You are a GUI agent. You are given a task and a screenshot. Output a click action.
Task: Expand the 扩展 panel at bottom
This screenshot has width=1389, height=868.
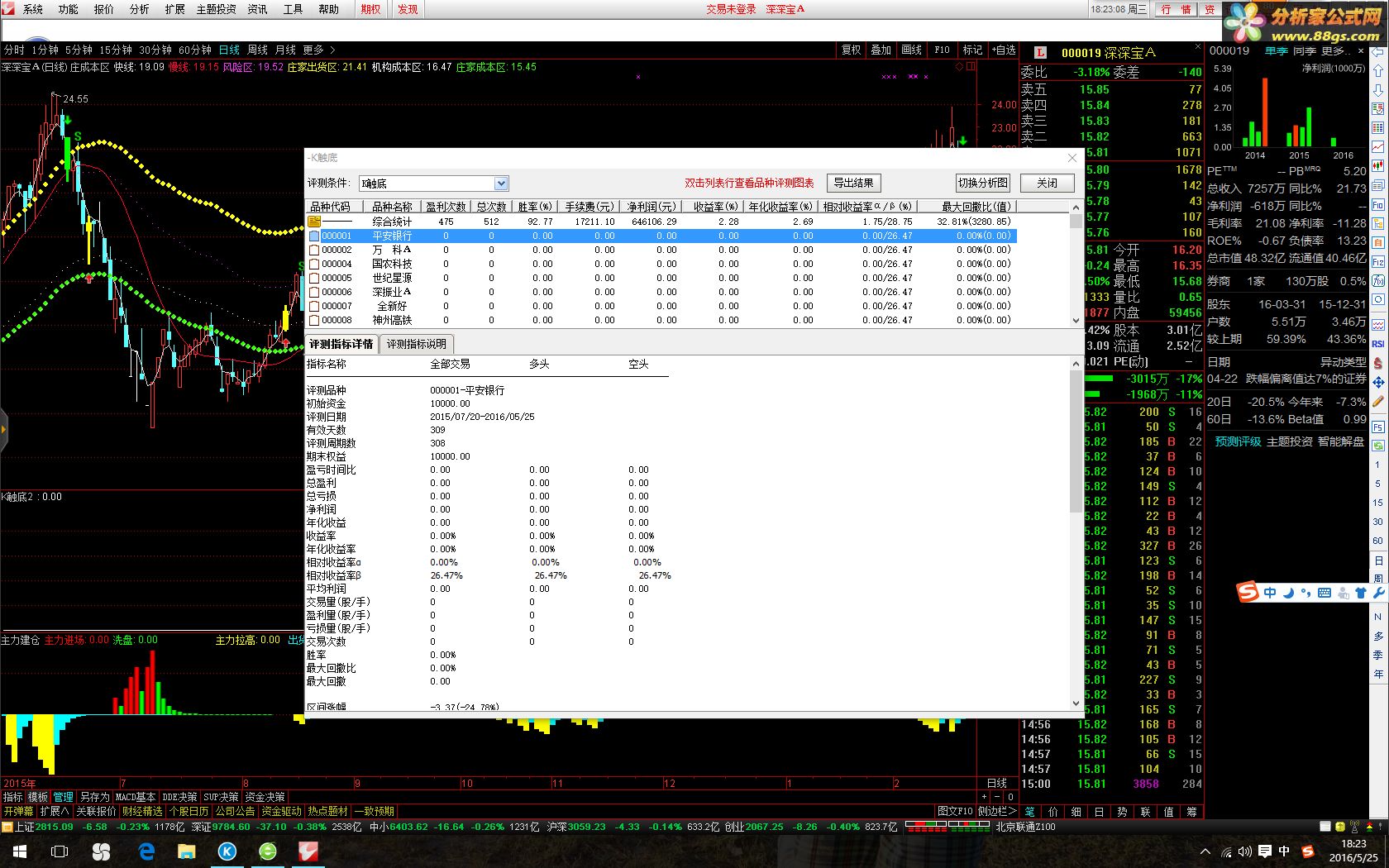click(x=55, y=811)
